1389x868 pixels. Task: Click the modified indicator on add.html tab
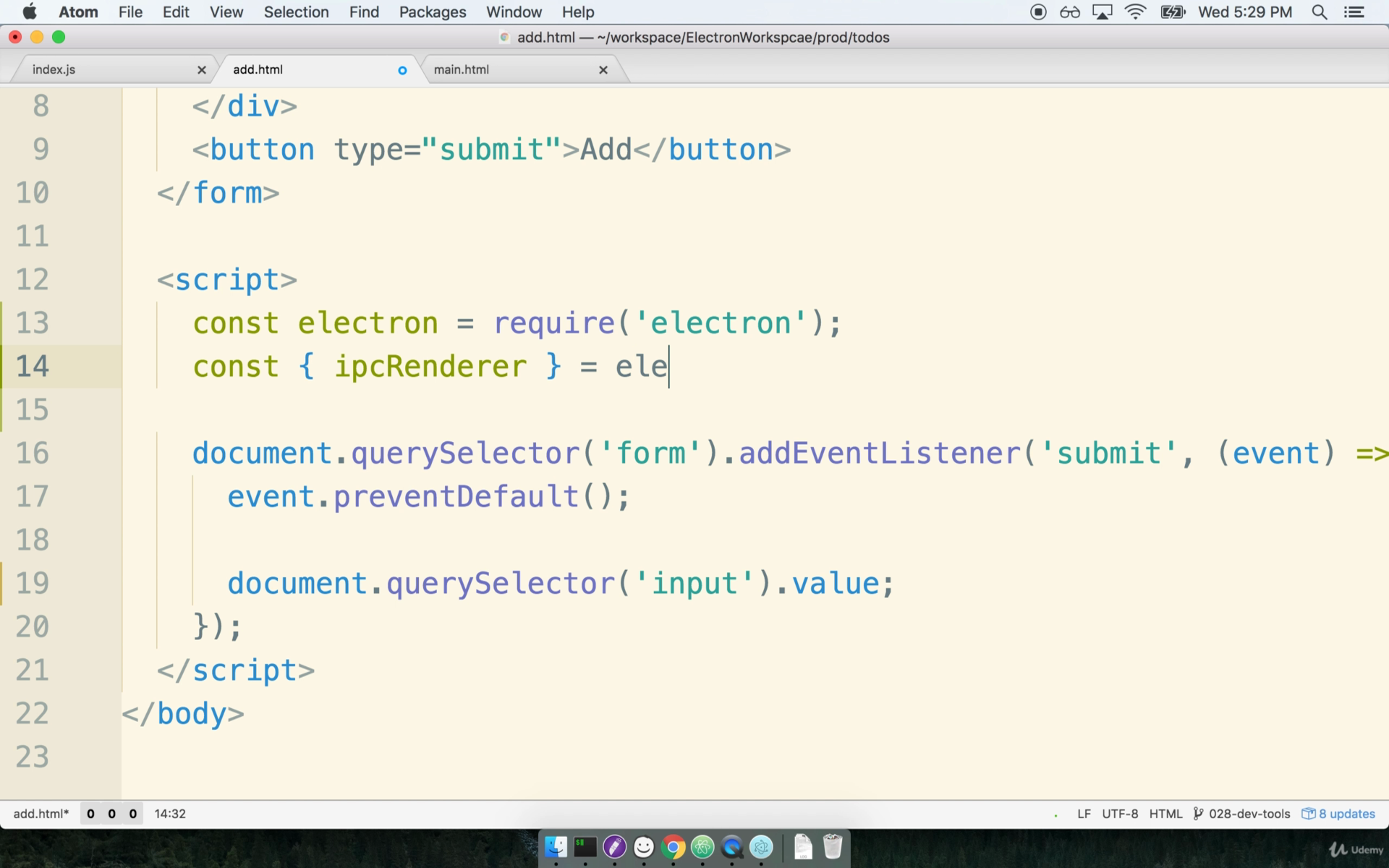pos(402,70)
